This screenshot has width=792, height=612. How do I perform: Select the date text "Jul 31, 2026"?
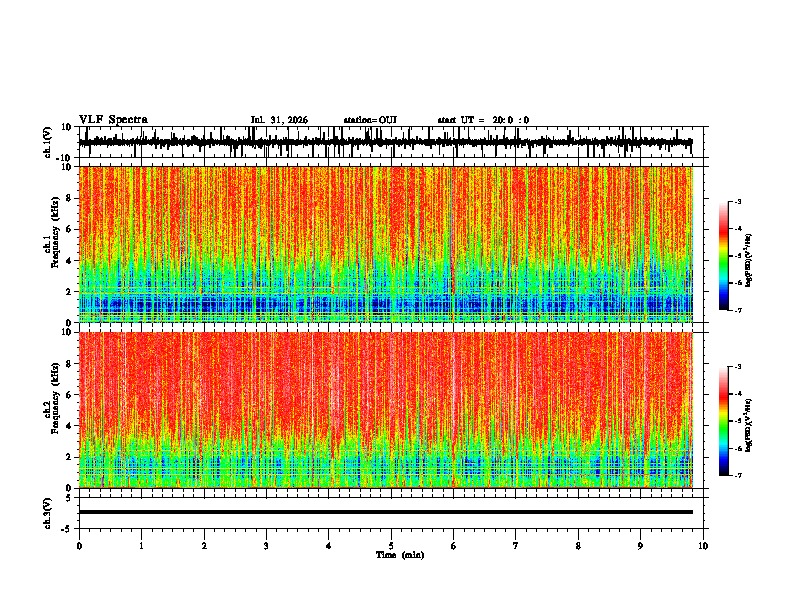pyautogui.click(x=279, y=120)
